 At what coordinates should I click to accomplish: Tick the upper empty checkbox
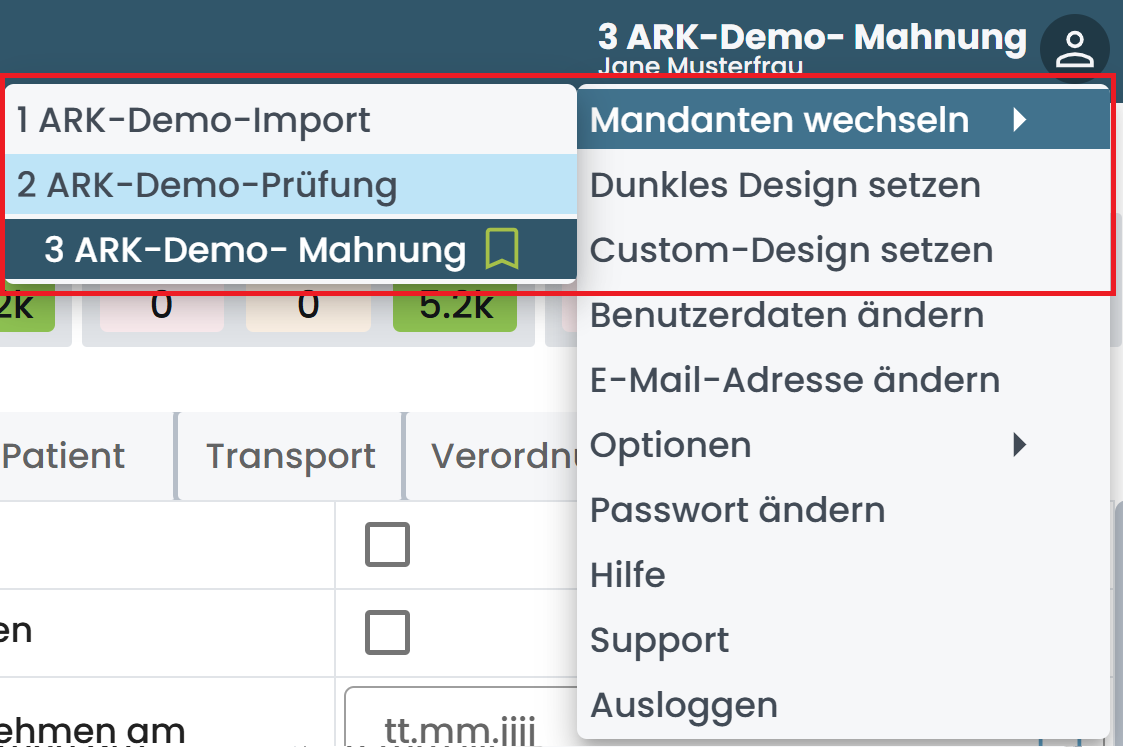pos(387,546)
